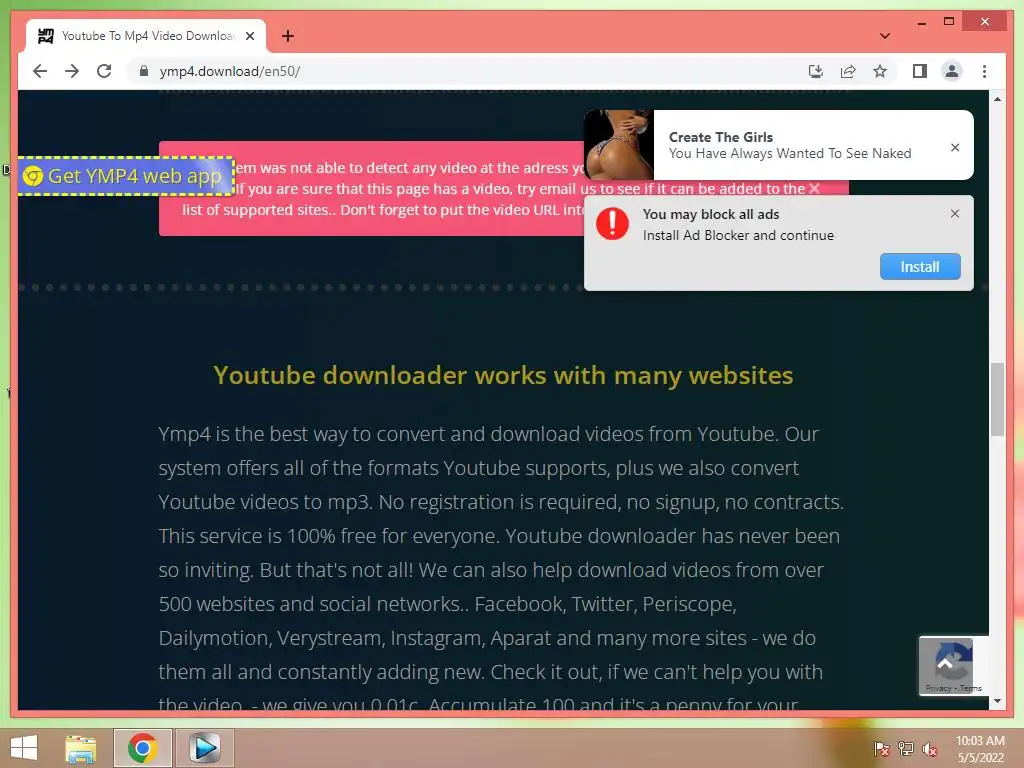This screenshot has width=1024, height=768.
Task: Click Get YMP4 web app banner
Action: (x=125, y=176)
